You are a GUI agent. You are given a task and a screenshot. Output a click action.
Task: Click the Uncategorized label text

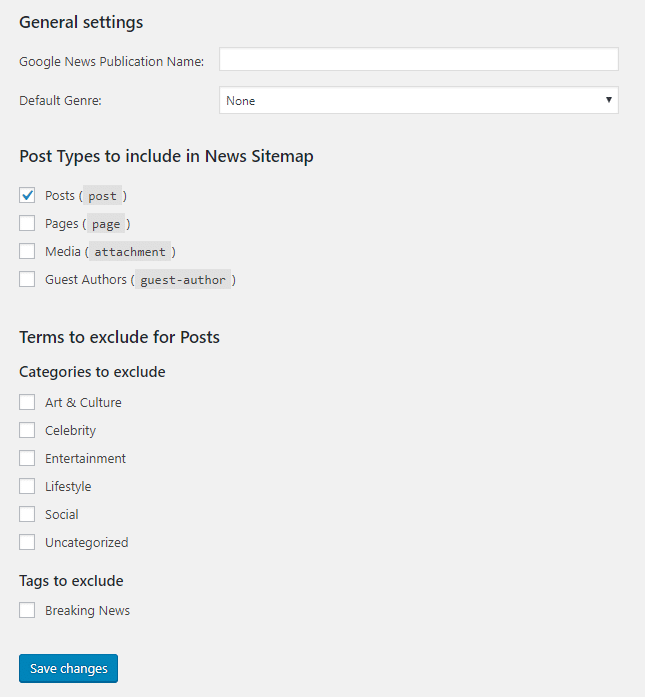click(87, 542)
